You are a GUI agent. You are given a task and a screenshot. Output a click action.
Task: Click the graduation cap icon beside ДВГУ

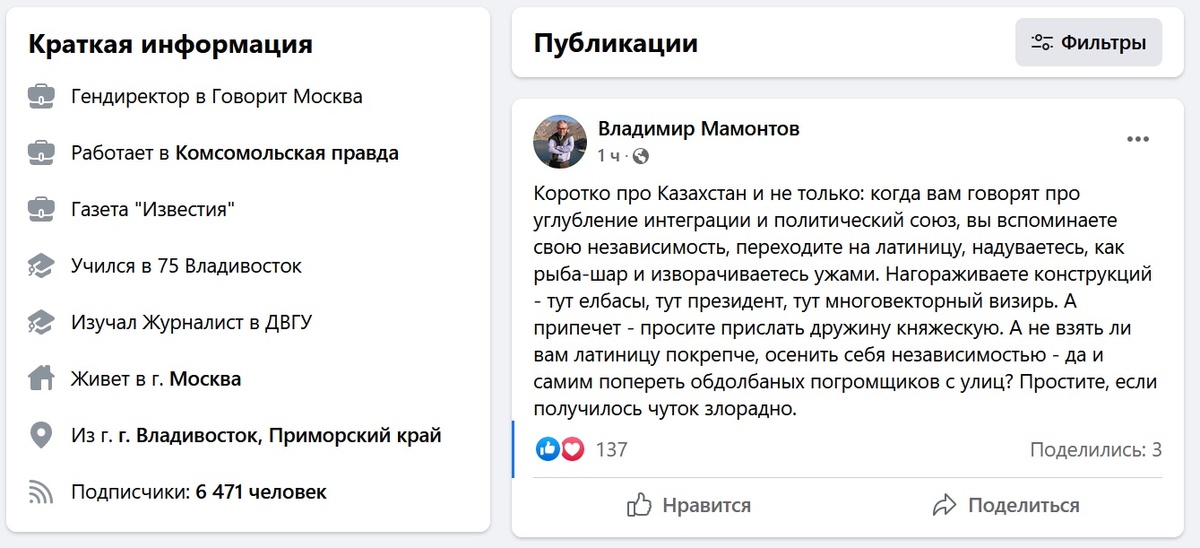click(41, 323)
